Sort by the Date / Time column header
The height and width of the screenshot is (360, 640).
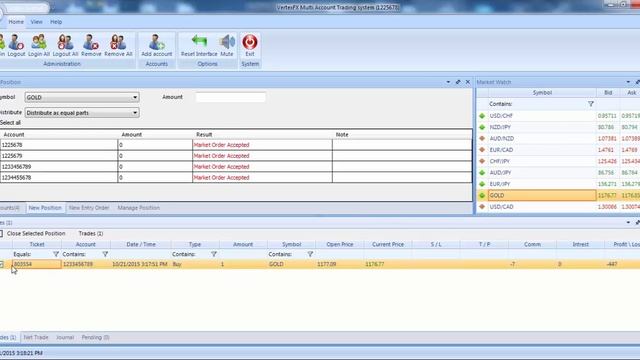pos(141,244)
